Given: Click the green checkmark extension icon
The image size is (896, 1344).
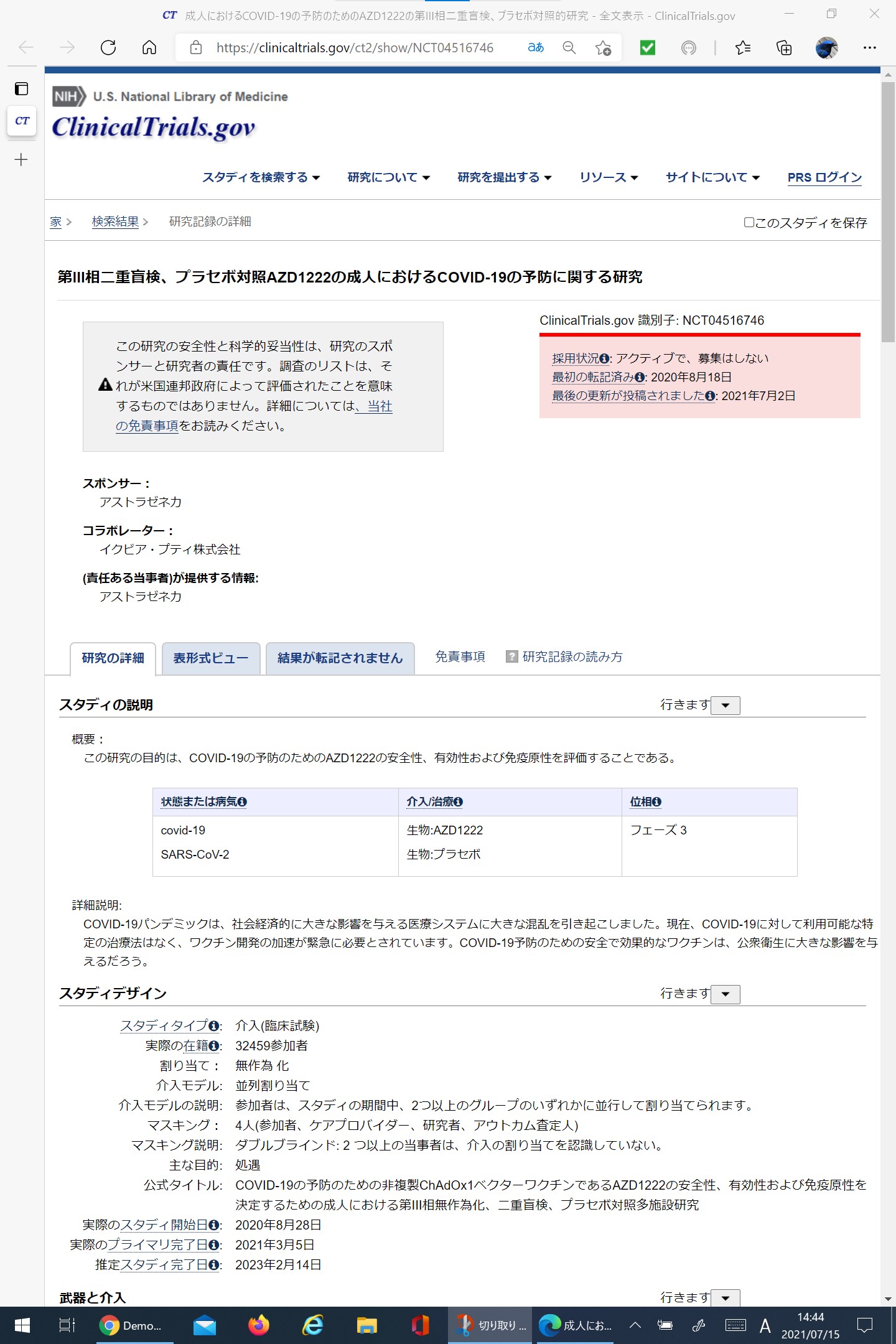Looking at the screenshot, I should (x=648, y=48).
